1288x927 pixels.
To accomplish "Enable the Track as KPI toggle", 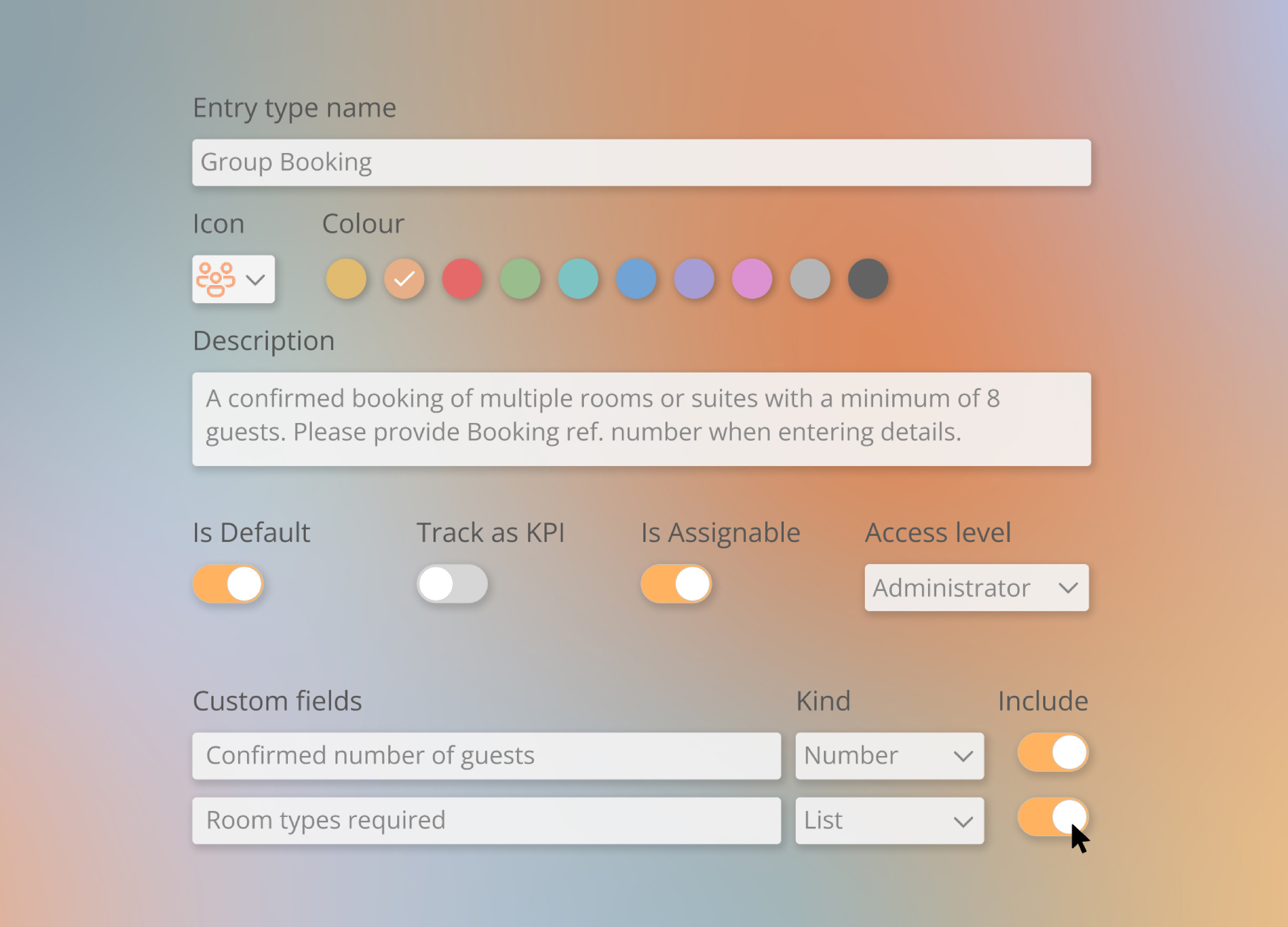I will click(452, 583).
